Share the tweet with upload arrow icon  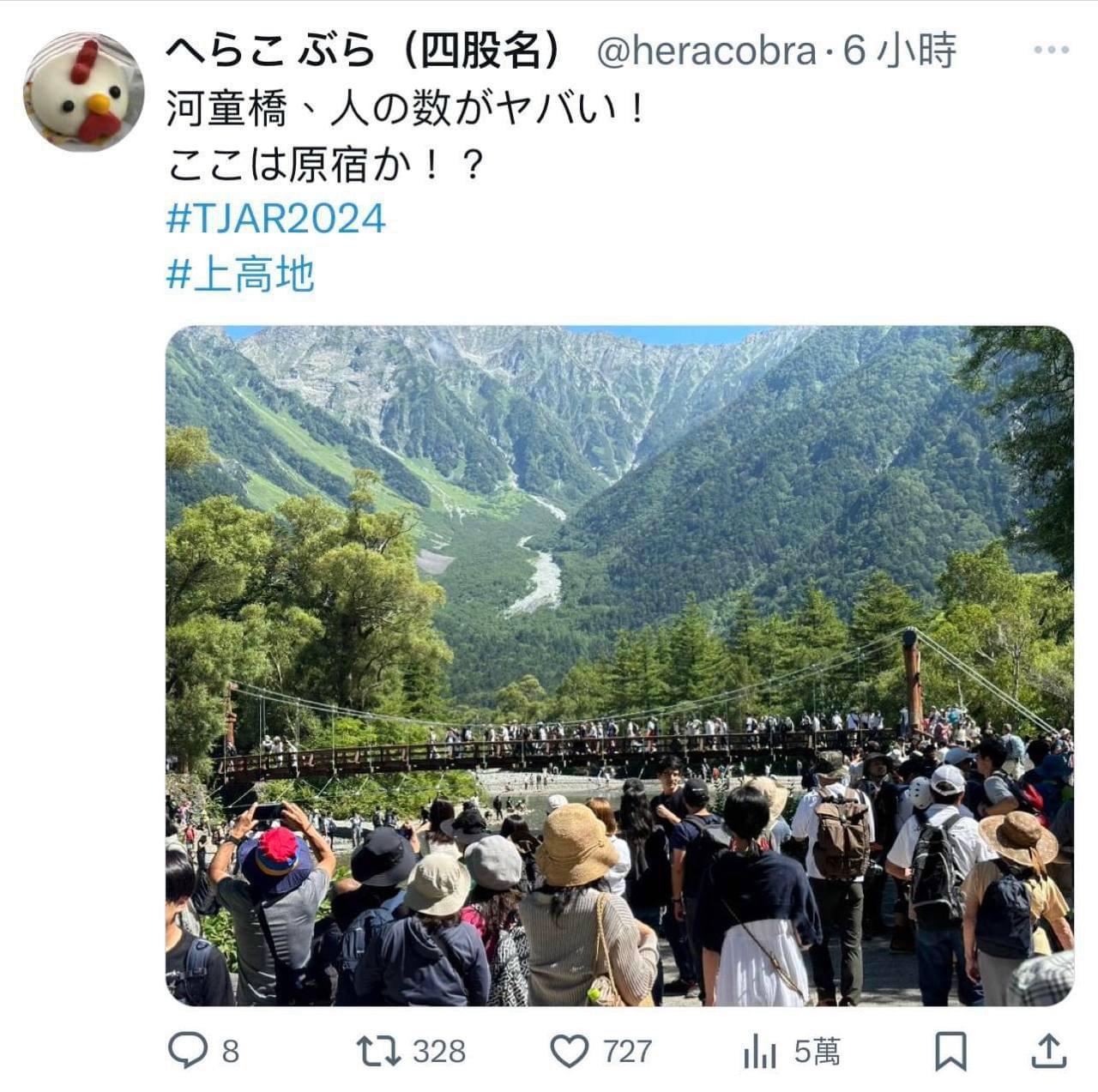pyautogui.click(x=1047, y=1051)
